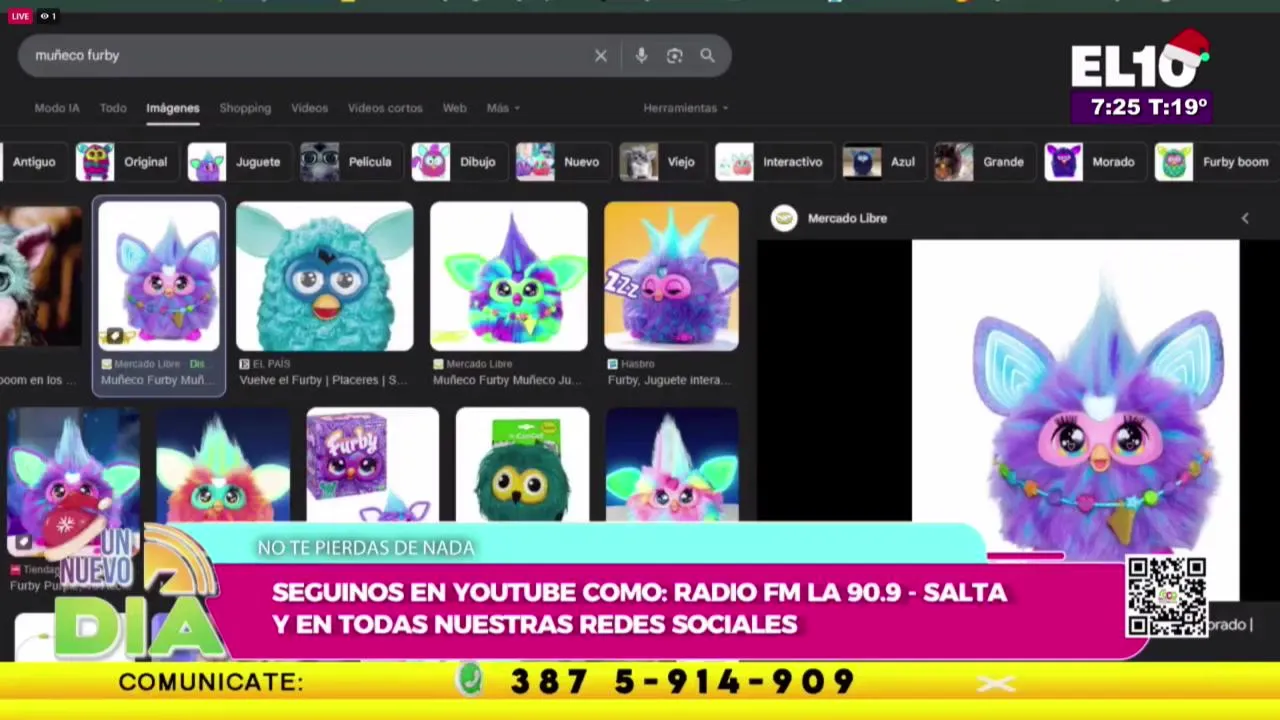Image resolution: width=1280 pixels, height=720 pixels.
Task: Open the teal Furby EL PAÍS thumbnail
Action: click(325, 277)
